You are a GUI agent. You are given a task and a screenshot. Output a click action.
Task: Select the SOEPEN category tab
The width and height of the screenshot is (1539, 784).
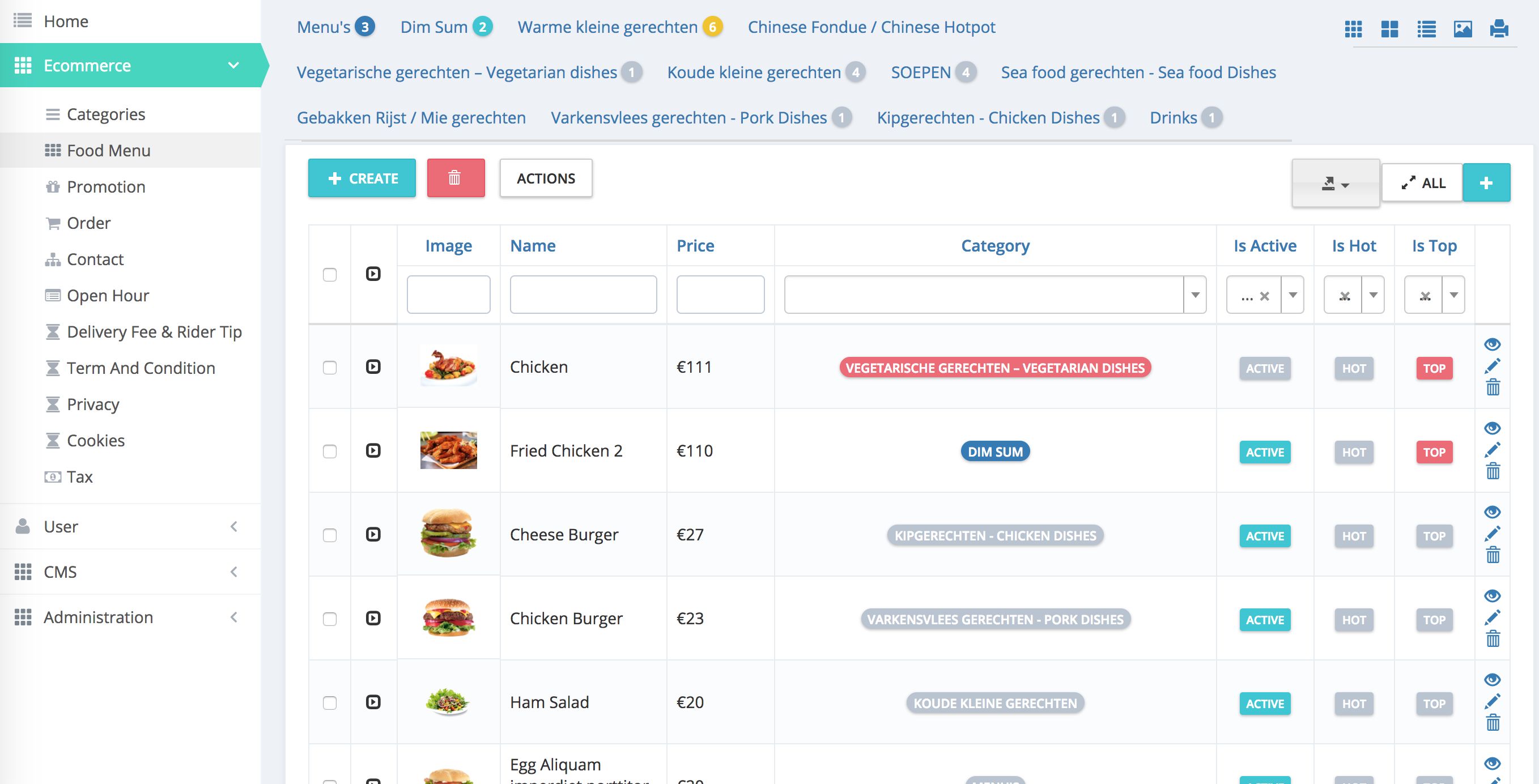(x=933, y=73)
